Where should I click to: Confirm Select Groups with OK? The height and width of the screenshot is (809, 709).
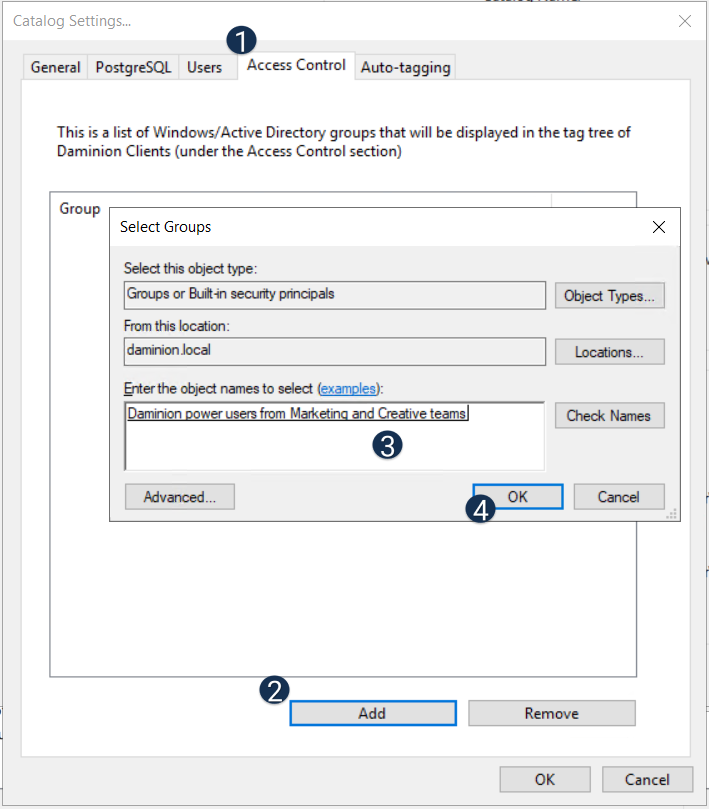pyautogui.click(x=517, y=497)
